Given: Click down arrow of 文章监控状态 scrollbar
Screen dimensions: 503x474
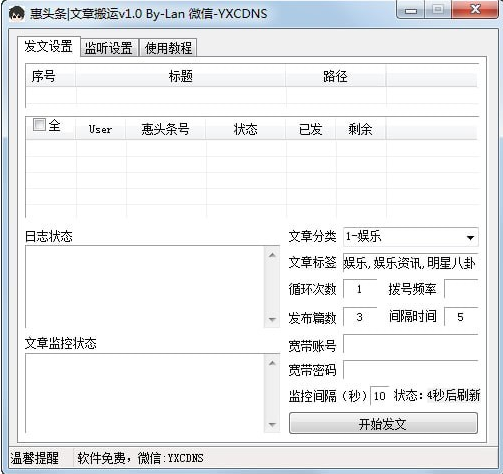Looking at the screenshot, I should point(272,425).
